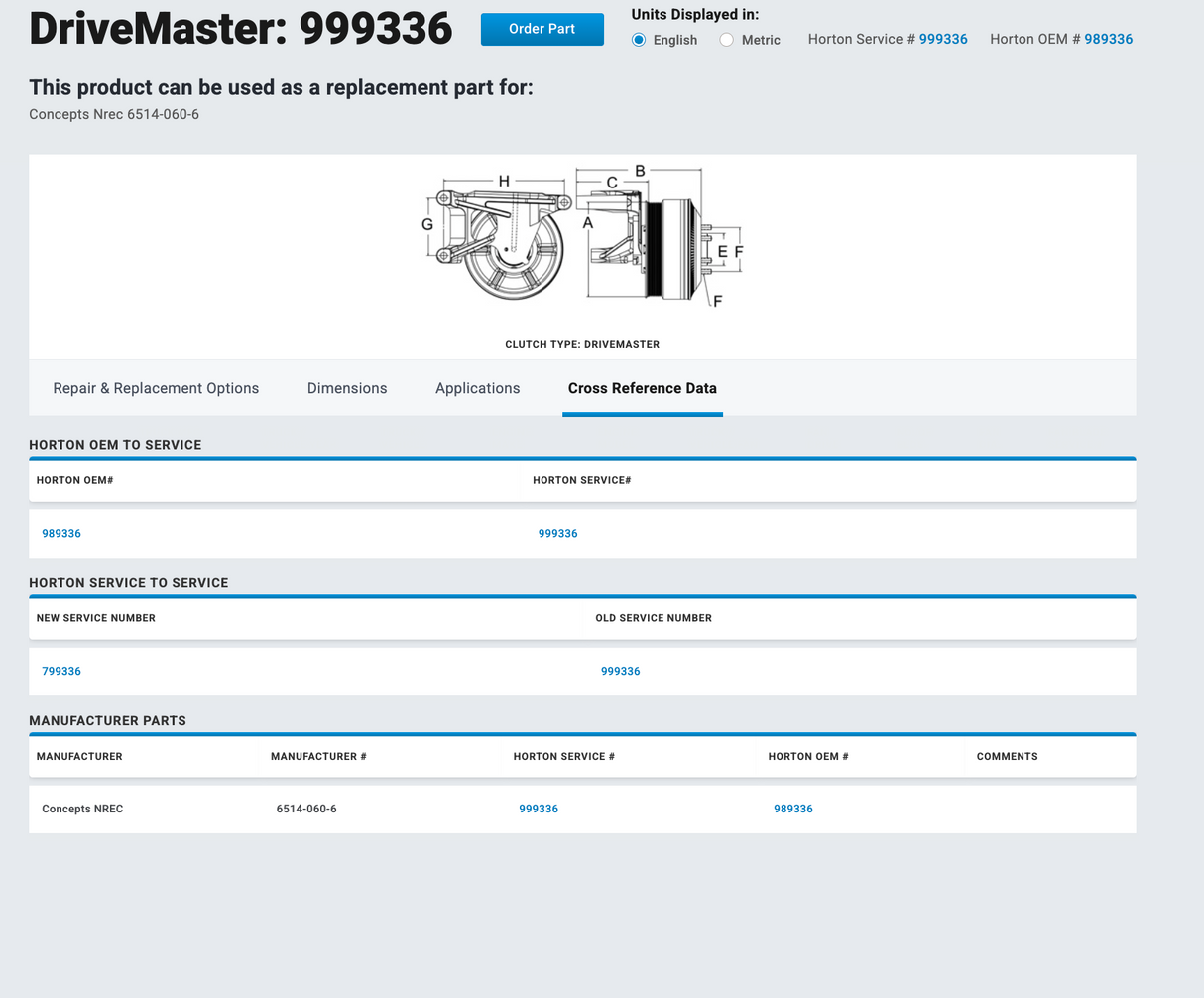Click the 6514-060-6 manufacturer number cell
The width and height of the screenshot is (1204, 998).
point(306,810)
